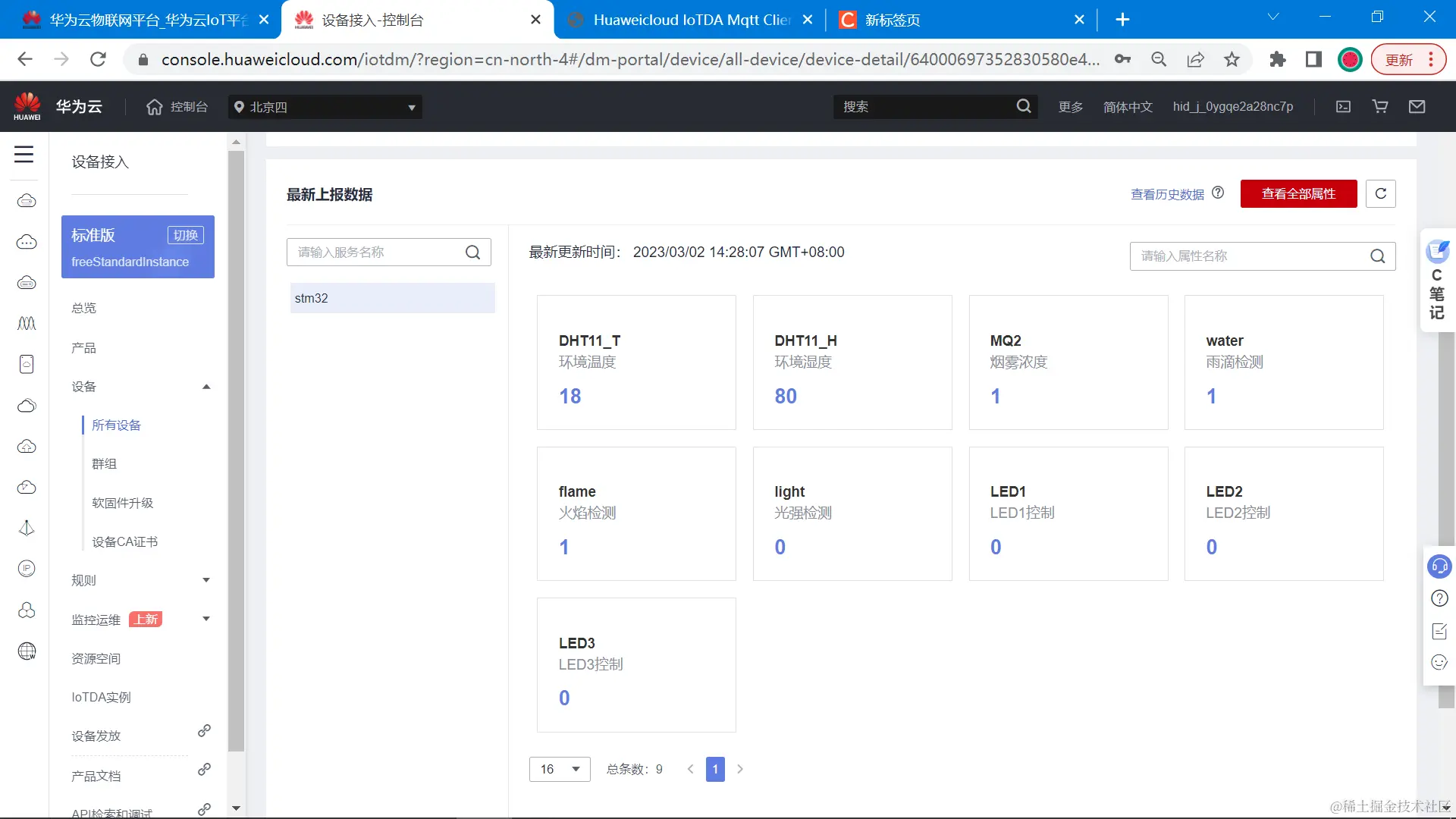Click the smiley satisfaction icon
Viewport: 1456px width, 819px height.
click(1439, 663)
